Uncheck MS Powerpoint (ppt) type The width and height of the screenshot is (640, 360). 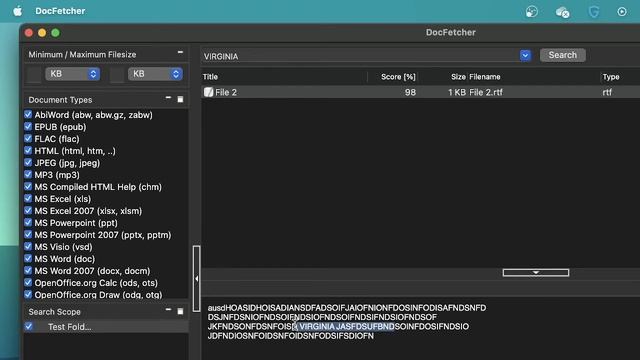[x=28, y=222]
